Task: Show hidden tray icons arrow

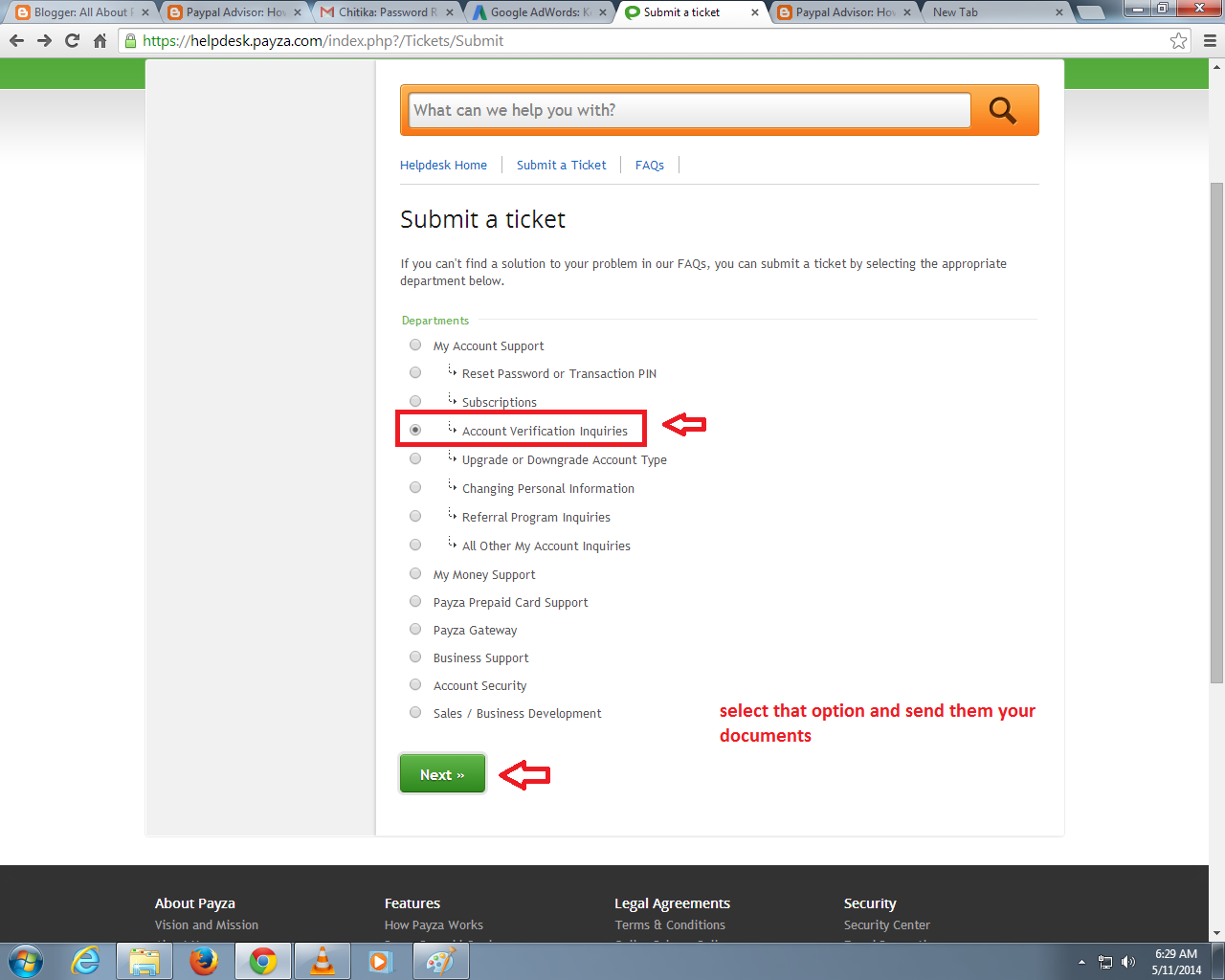Action: click(1081, 962)
